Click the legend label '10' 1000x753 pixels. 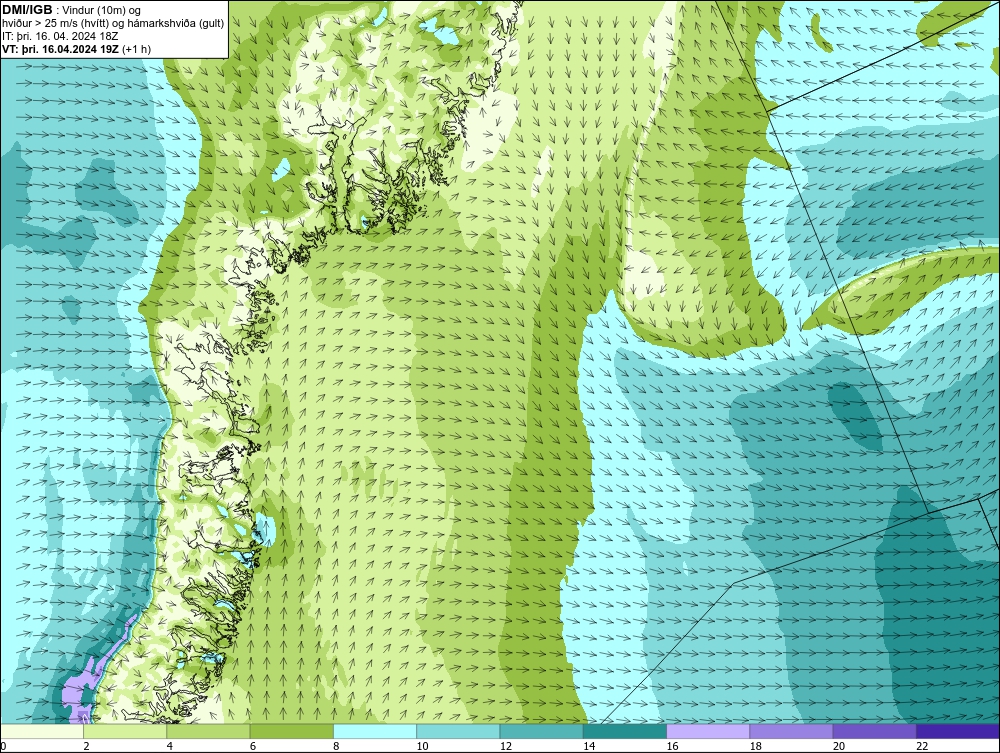(422, 746)
